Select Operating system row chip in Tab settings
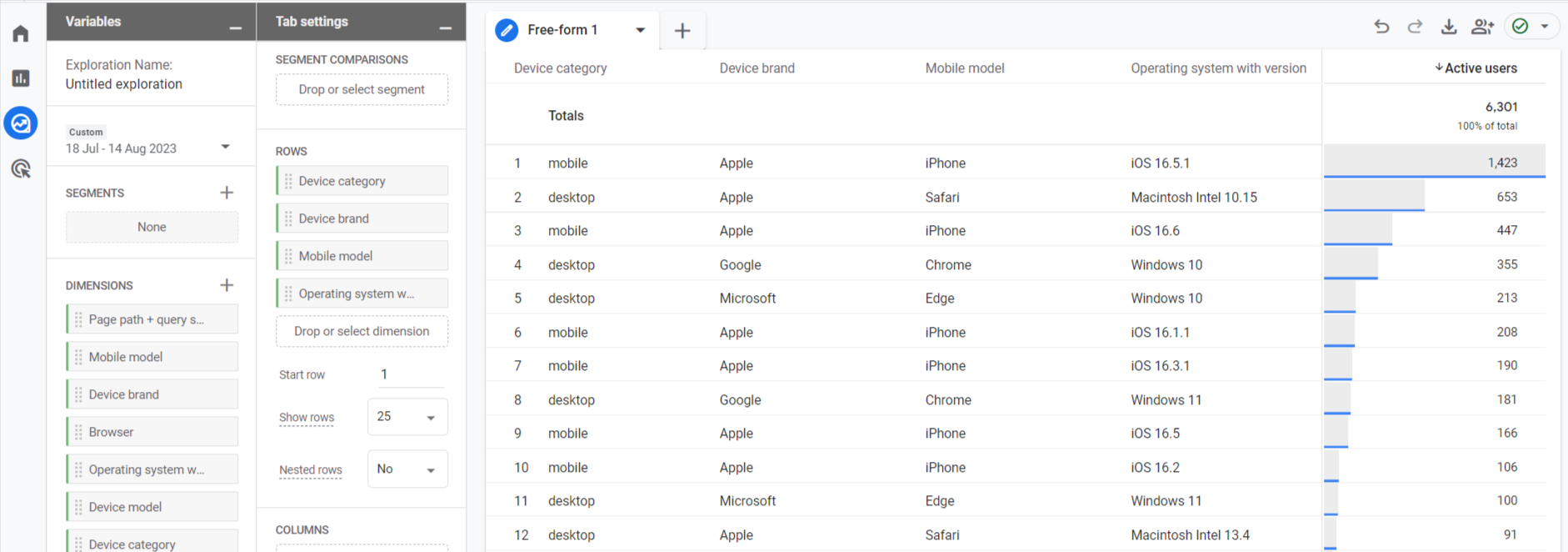 tap(362, 294)
